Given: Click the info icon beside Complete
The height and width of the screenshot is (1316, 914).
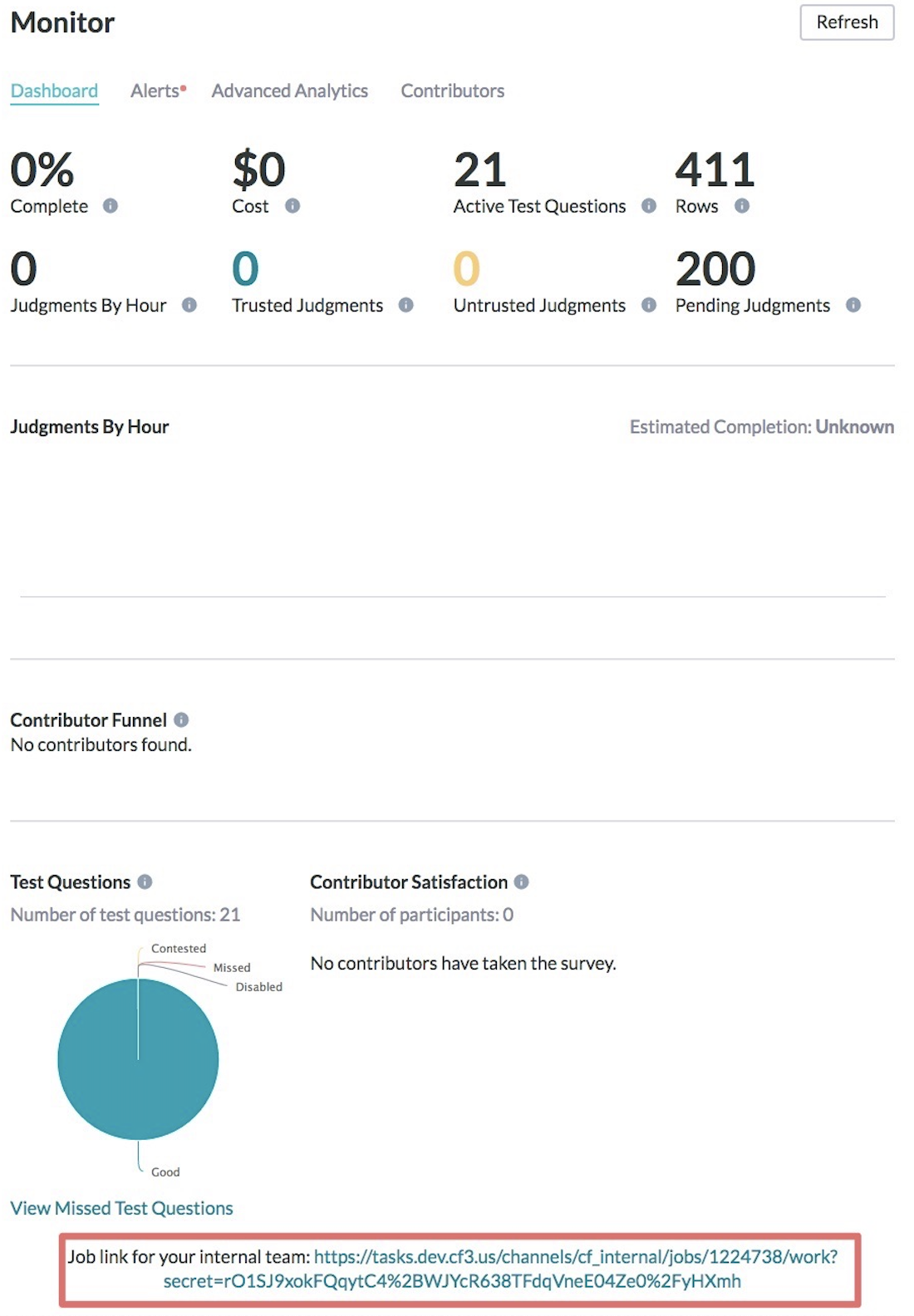Looking at the screenshot, I should pyautogui.click(x=111, y=207).
